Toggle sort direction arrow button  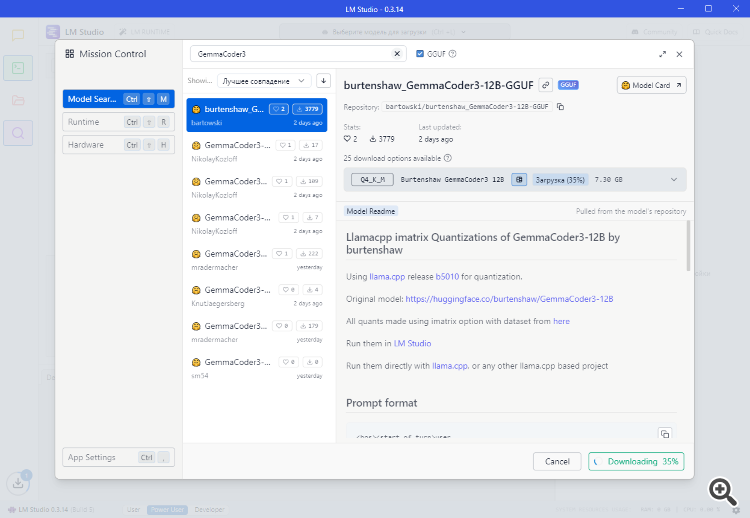click(x=324, y=81)
